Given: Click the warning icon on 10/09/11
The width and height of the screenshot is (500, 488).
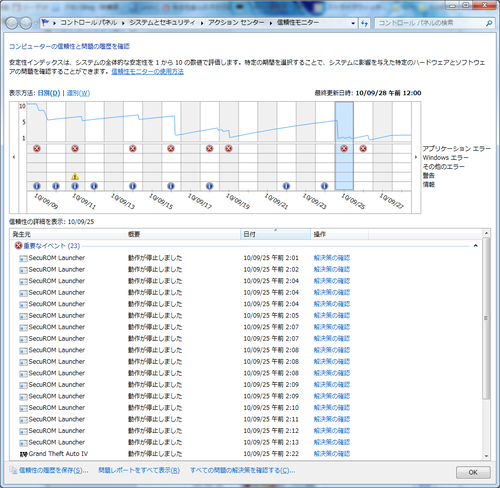Looking at the screenshot, I should (75, 176).
